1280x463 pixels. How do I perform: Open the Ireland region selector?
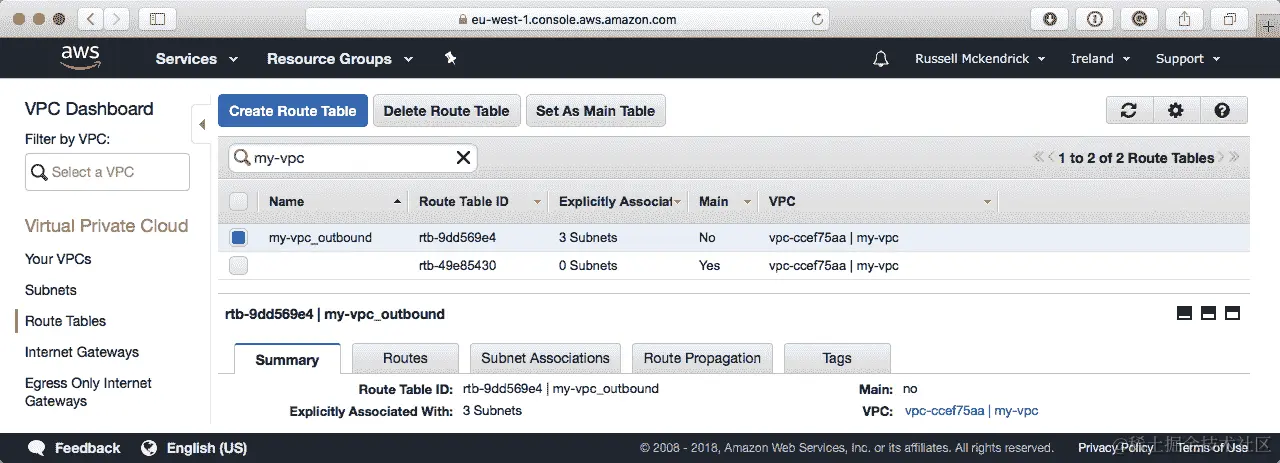(x=1100, y=59)
